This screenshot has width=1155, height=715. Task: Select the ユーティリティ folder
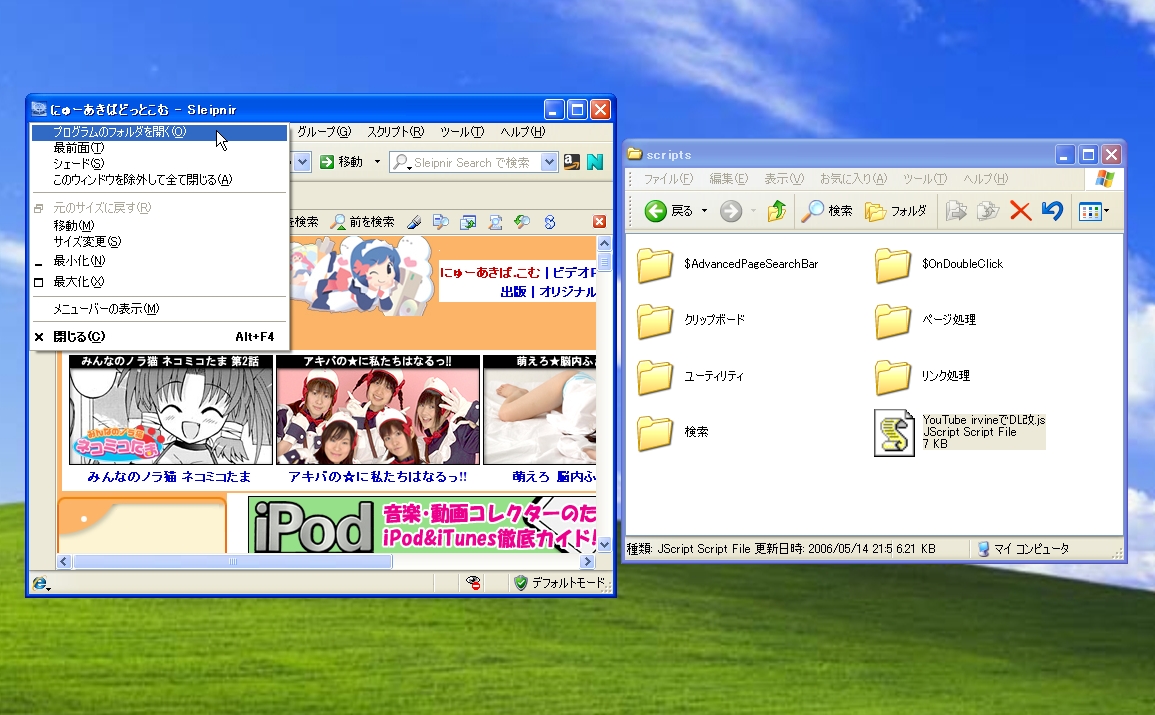(x=690, y=376)
